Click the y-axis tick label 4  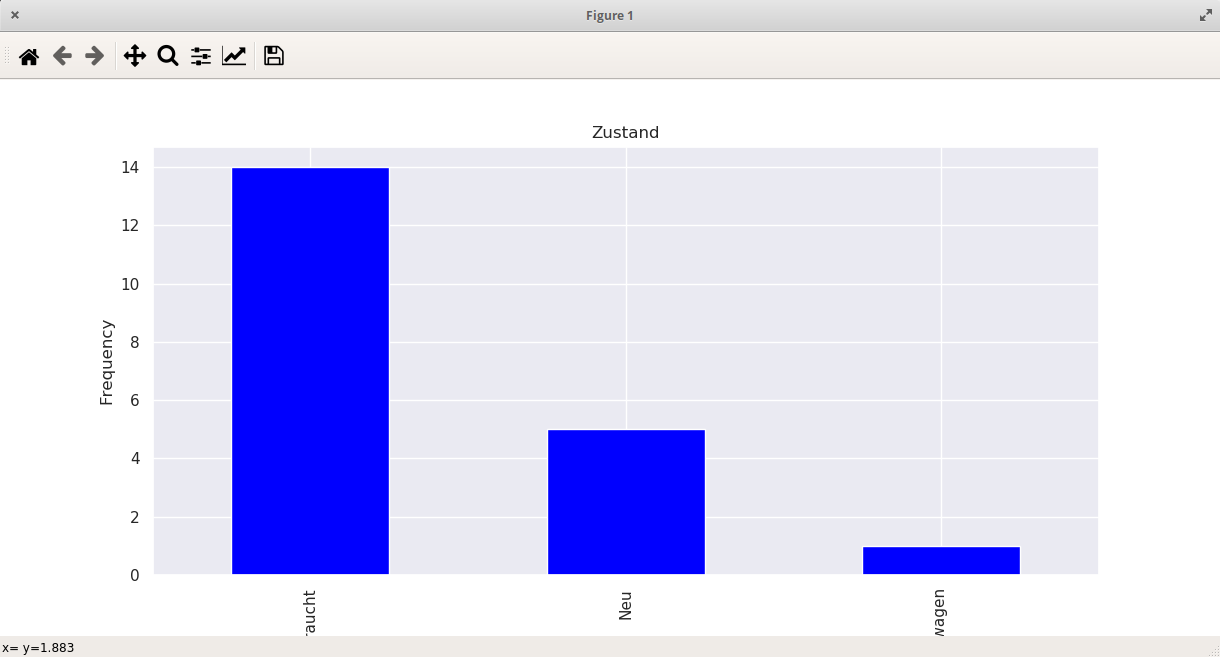coord(135,459)
